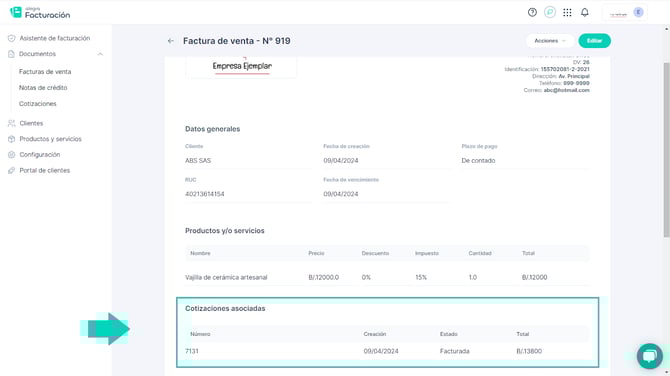
Task: Click the user avatar with letter E
Action: point(638,12)
